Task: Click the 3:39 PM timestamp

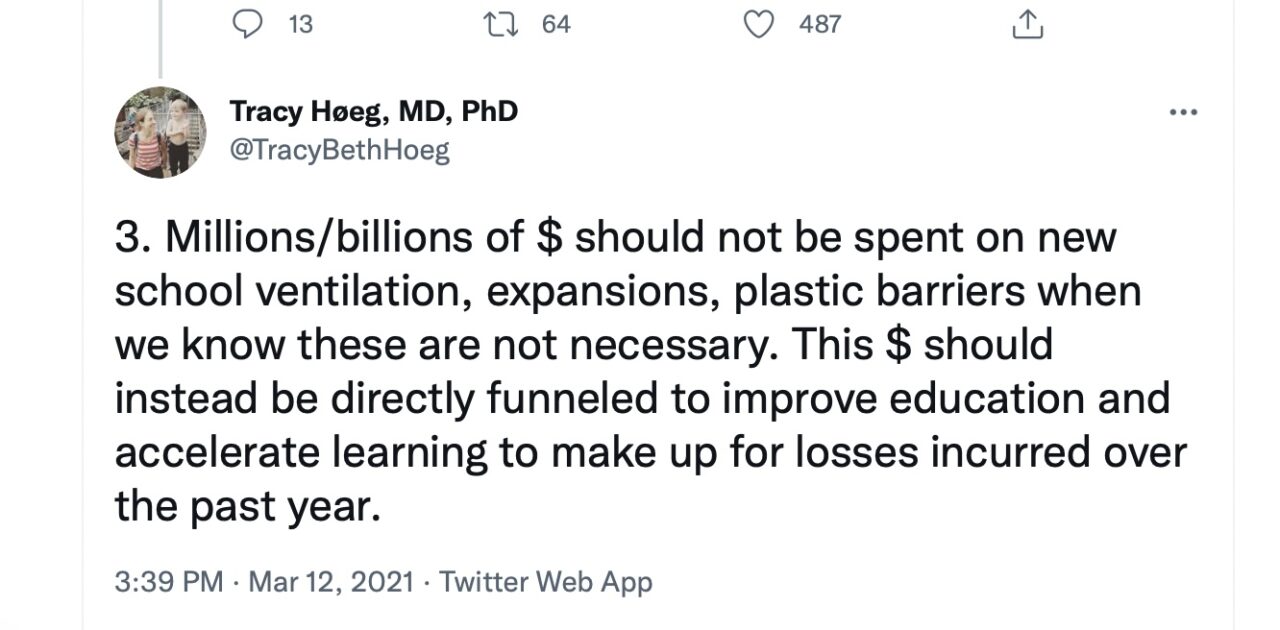Action: 168,582
